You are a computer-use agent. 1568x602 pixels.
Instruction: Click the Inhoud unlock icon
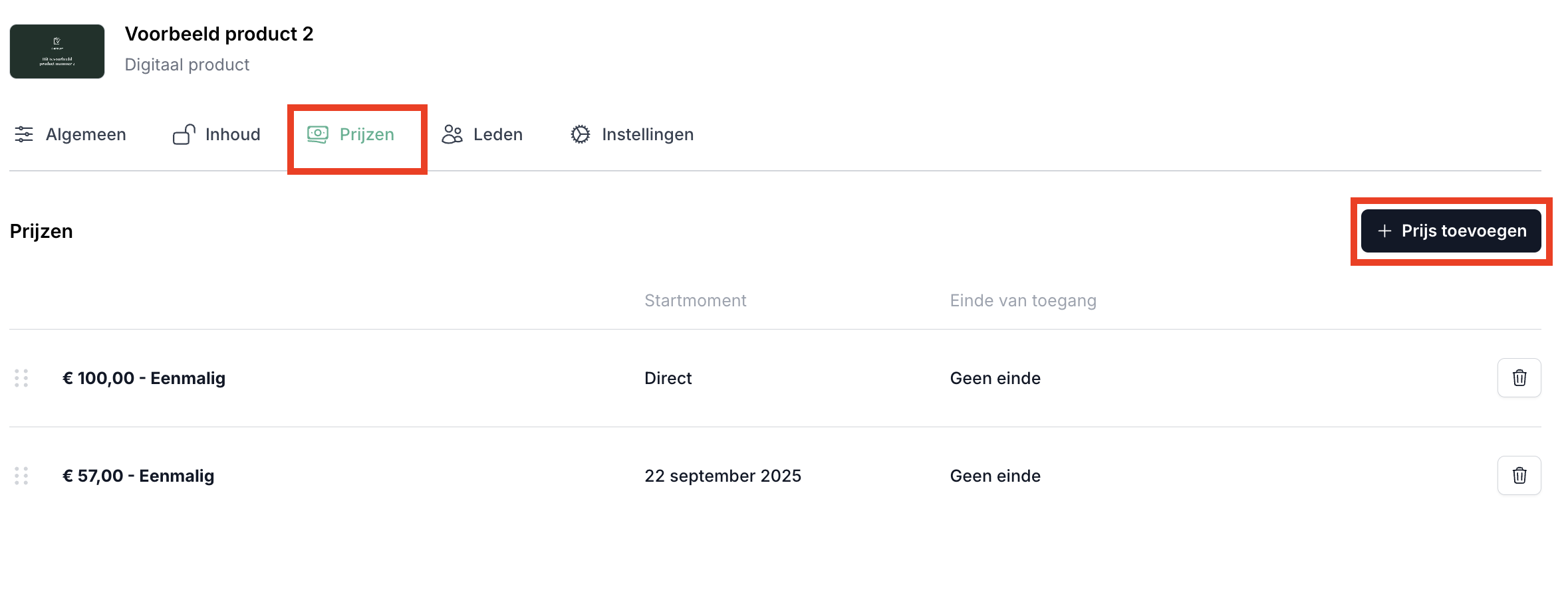pyautogui.click(x=184, y=134)
